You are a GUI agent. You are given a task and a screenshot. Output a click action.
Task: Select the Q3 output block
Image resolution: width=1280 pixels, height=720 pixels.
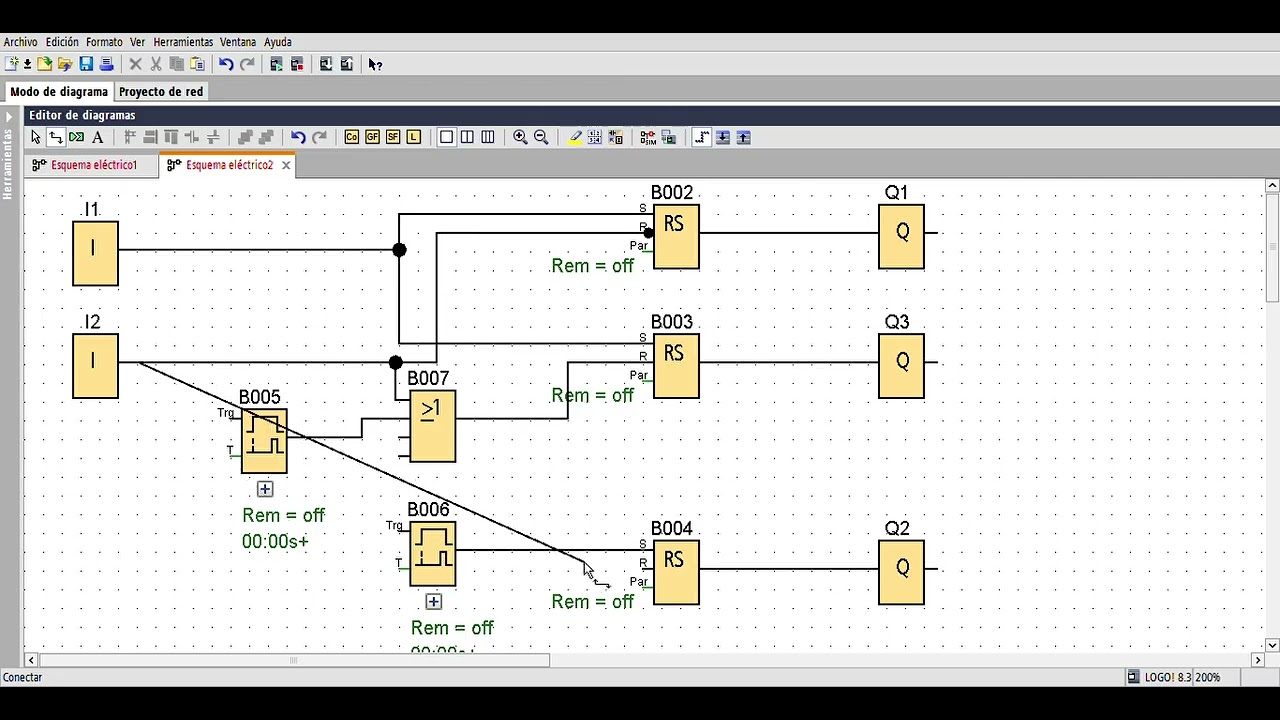click(x=902, y=366)
